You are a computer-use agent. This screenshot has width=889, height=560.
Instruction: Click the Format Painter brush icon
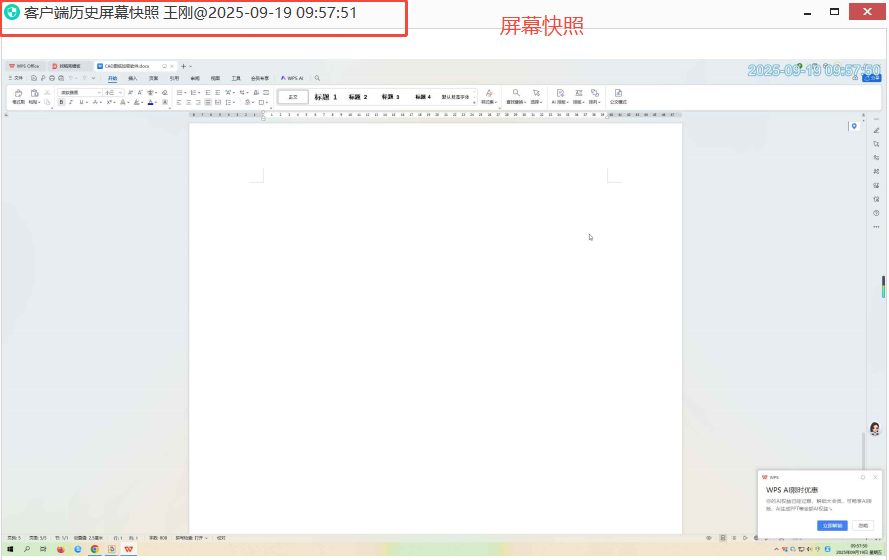point(18,93)
